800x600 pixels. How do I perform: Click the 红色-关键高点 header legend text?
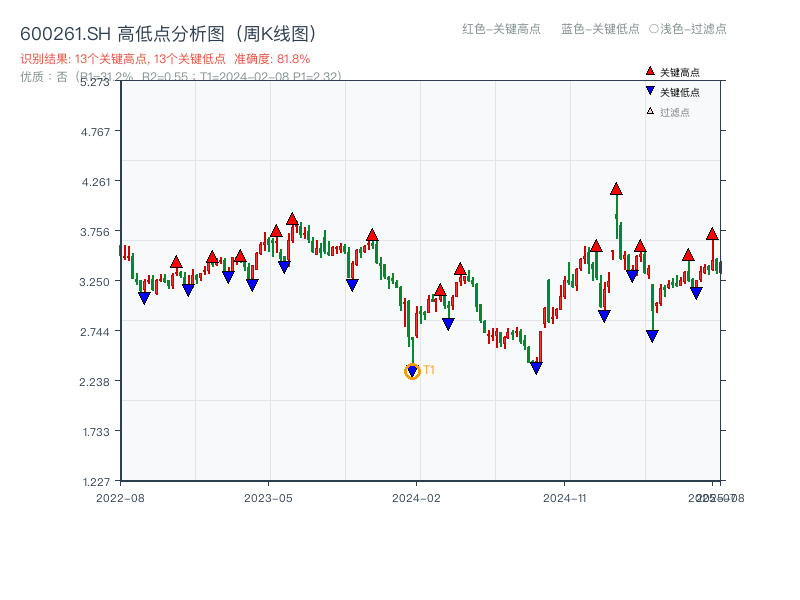coord(501,29)
